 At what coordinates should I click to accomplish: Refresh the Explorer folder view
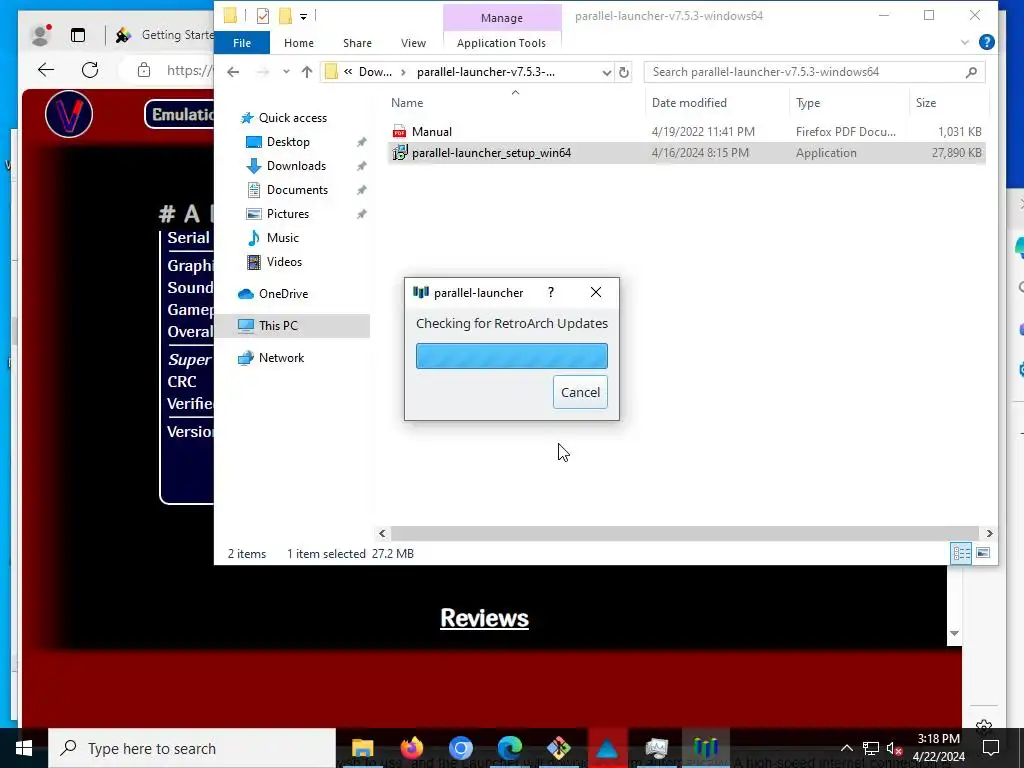(624, 72)
